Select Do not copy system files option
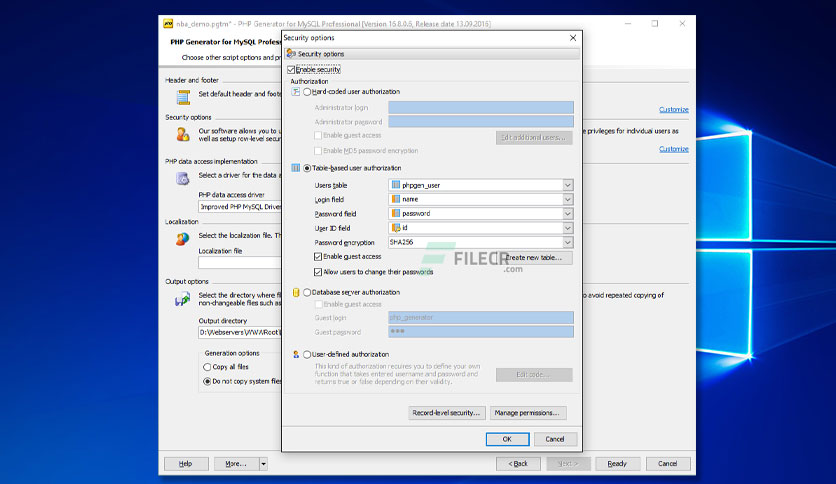This screenshot has height=484, width=836. click(x=207, y=381)
